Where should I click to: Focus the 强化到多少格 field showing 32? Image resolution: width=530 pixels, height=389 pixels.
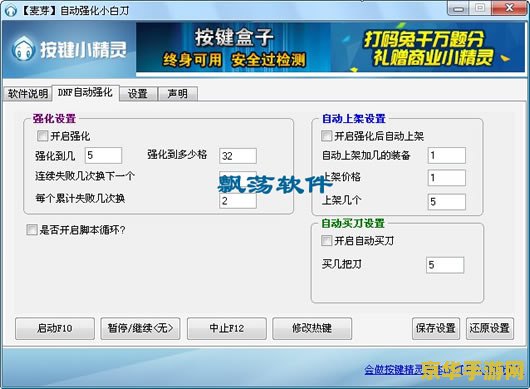[238, 156]
